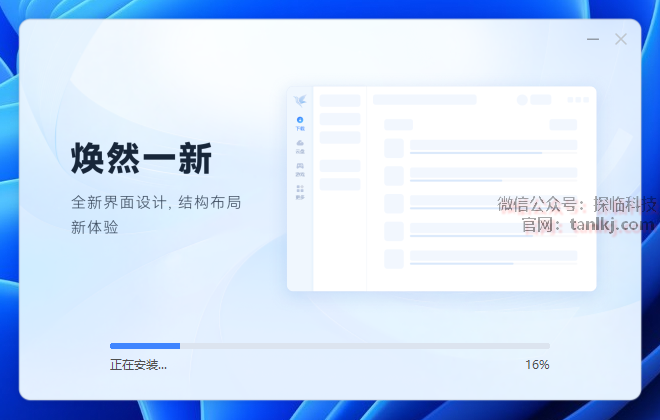Close the installer window
The width and height of the screenshot is (660, 420).
pyautogui.click(x=620, y=39)
